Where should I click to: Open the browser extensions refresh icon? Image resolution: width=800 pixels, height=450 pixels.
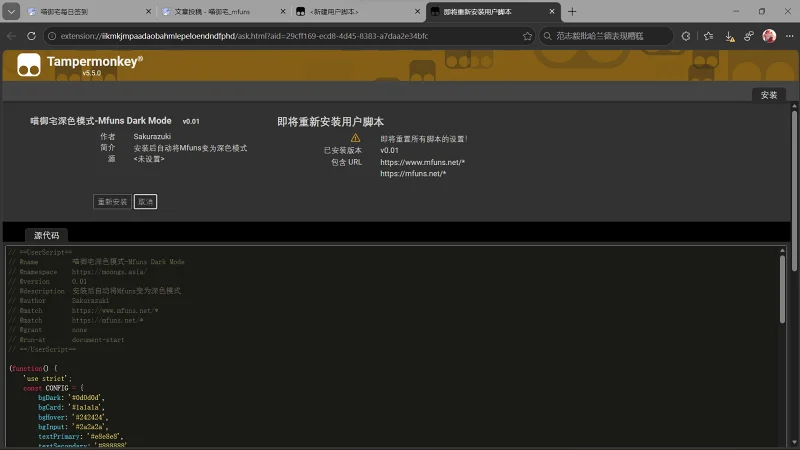[x=686, y=36]
